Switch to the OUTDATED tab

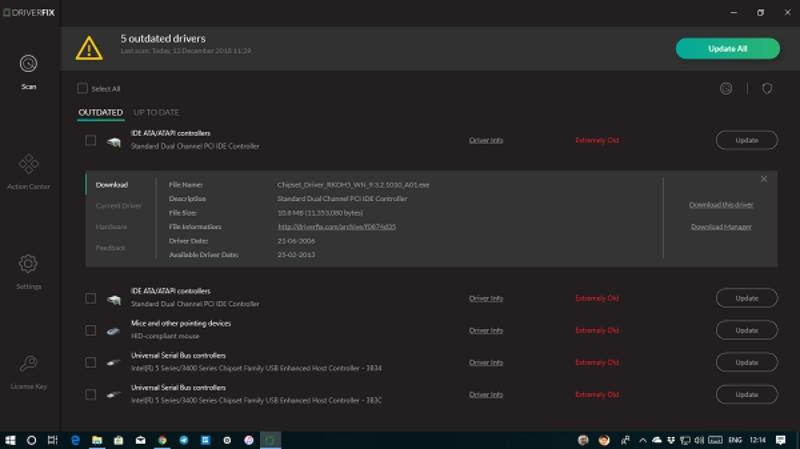[101, 112]
